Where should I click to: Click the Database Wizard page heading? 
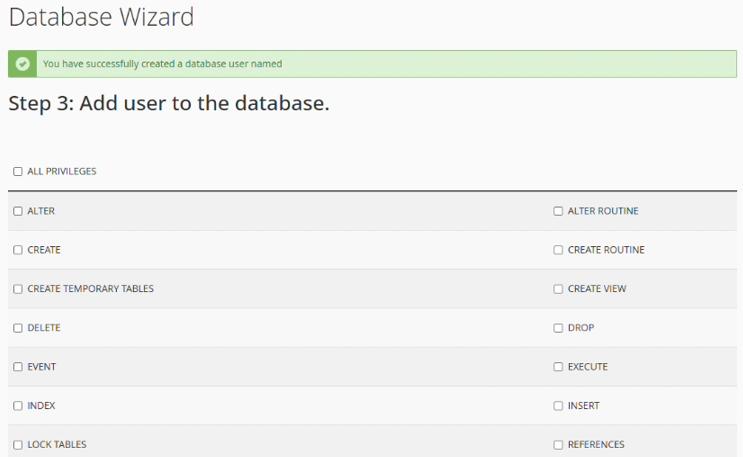click(x=101, y=17)
